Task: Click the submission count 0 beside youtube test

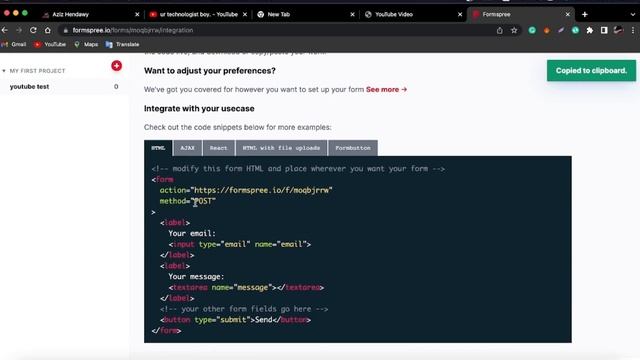Action: tap(116, 87)
